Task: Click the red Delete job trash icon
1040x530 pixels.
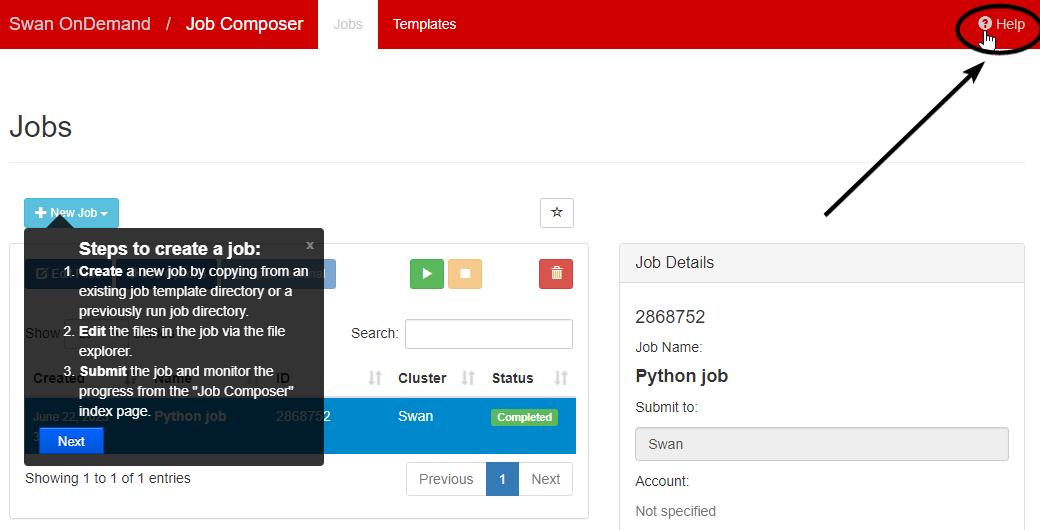Action: click(556, 273)
